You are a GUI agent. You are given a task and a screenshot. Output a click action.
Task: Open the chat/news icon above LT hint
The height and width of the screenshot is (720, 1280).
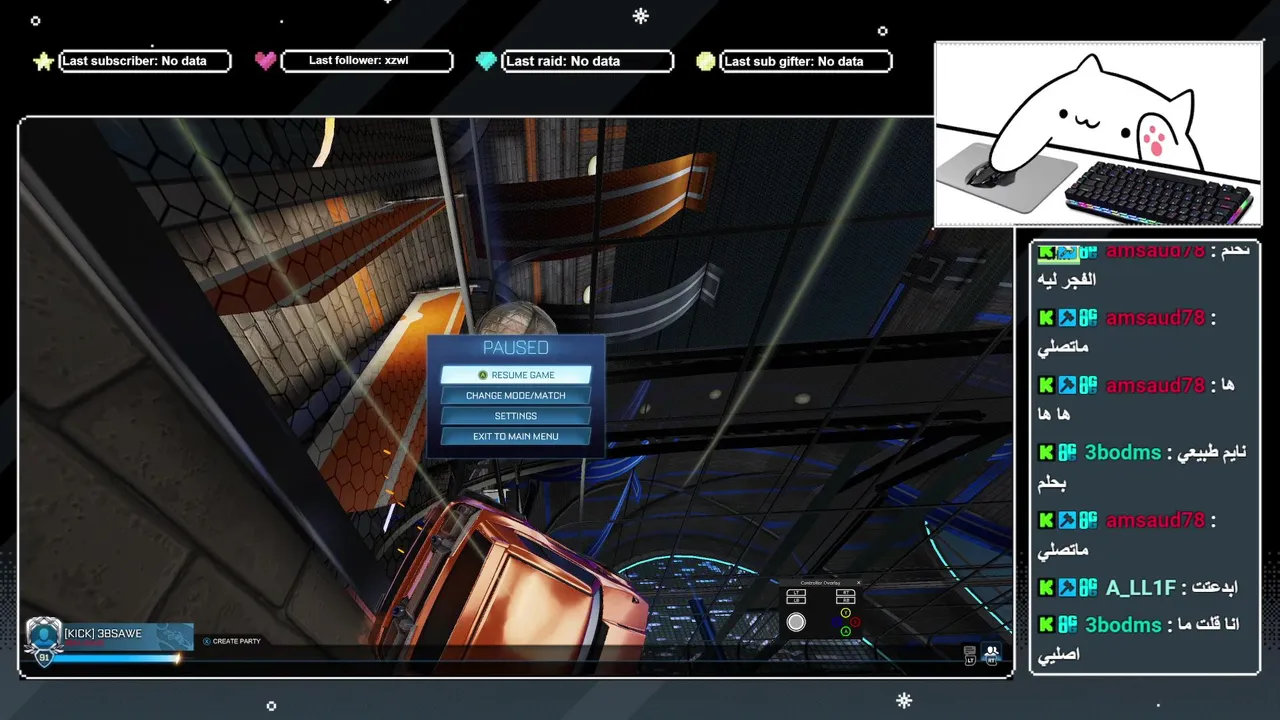point(969,651)
